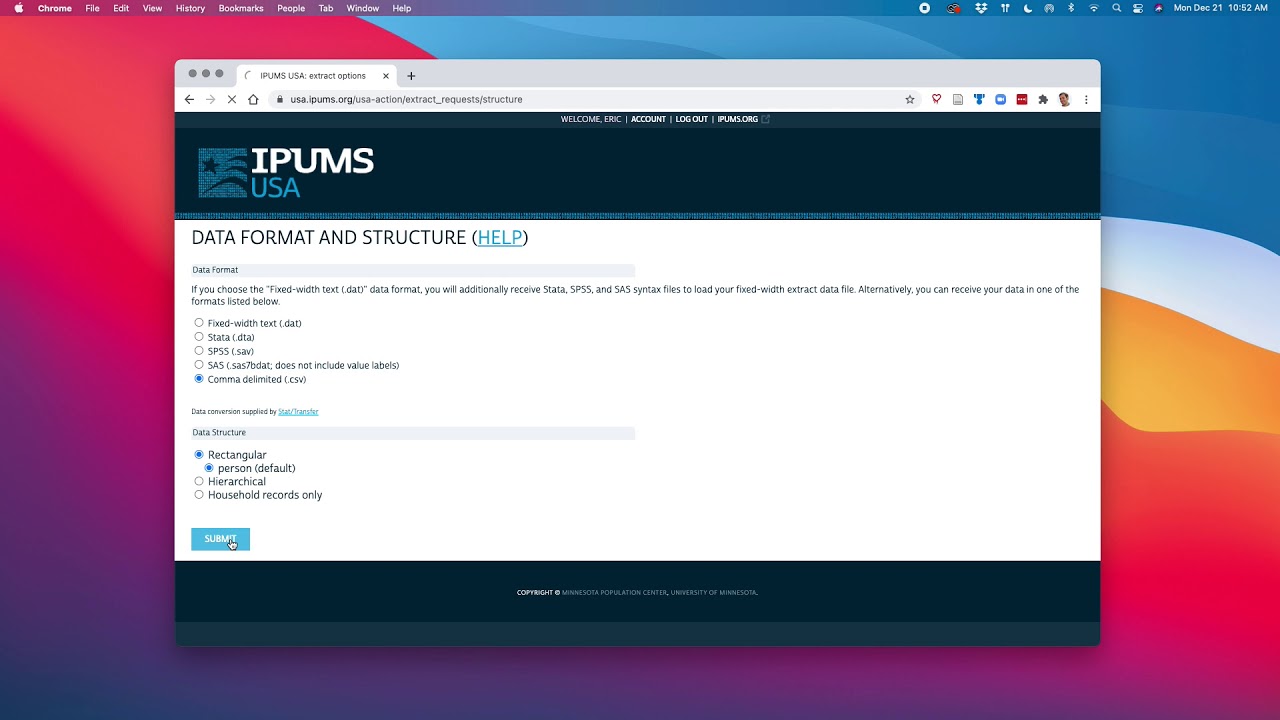The image size is (1280, 720).
Task: Open the red LastPass extension icon
Action: (x=1022, y=99)
